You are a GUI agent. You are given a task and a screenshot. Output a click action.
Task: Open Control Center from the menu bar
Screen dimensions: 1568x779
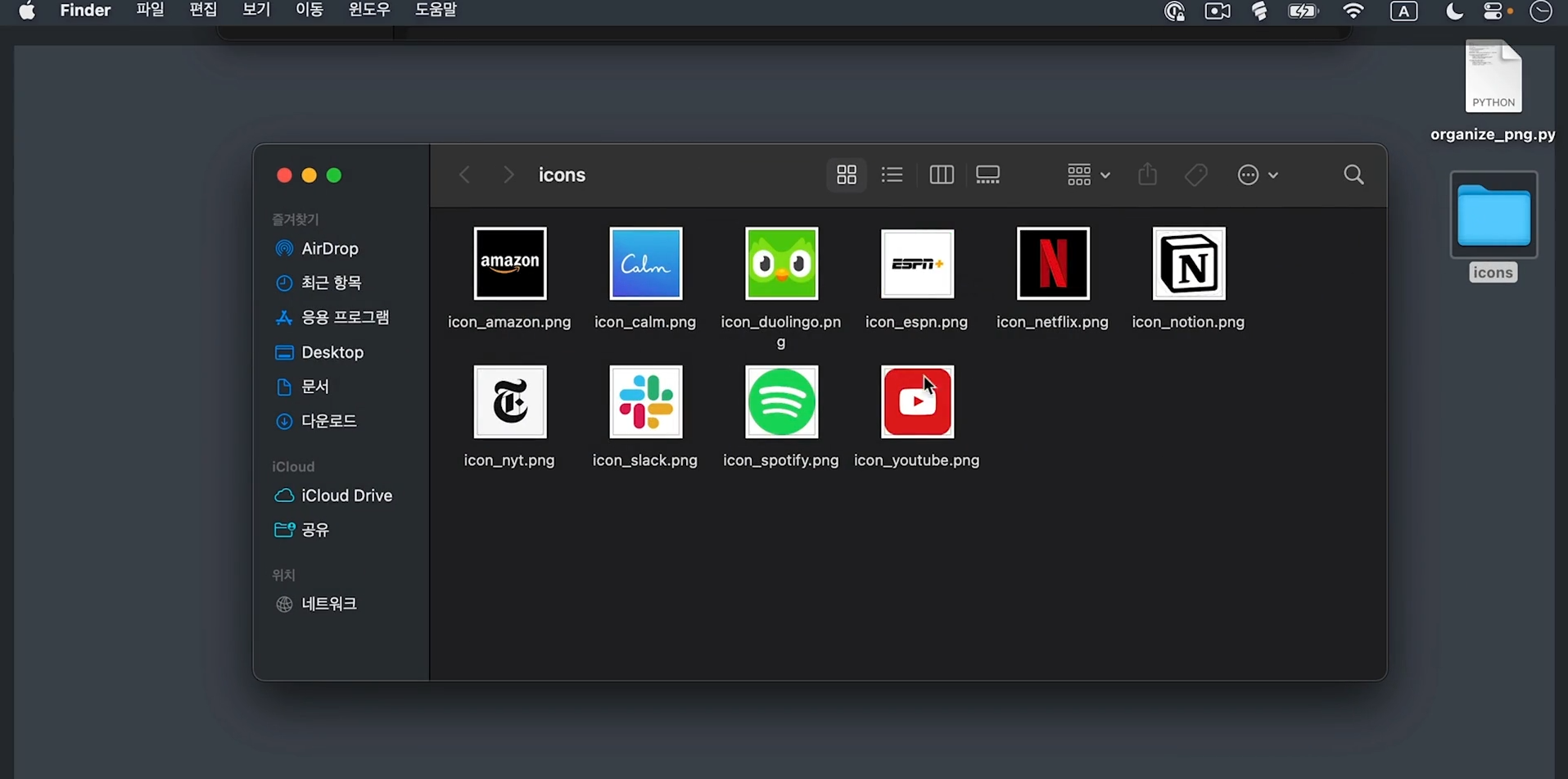point(1494,11)
